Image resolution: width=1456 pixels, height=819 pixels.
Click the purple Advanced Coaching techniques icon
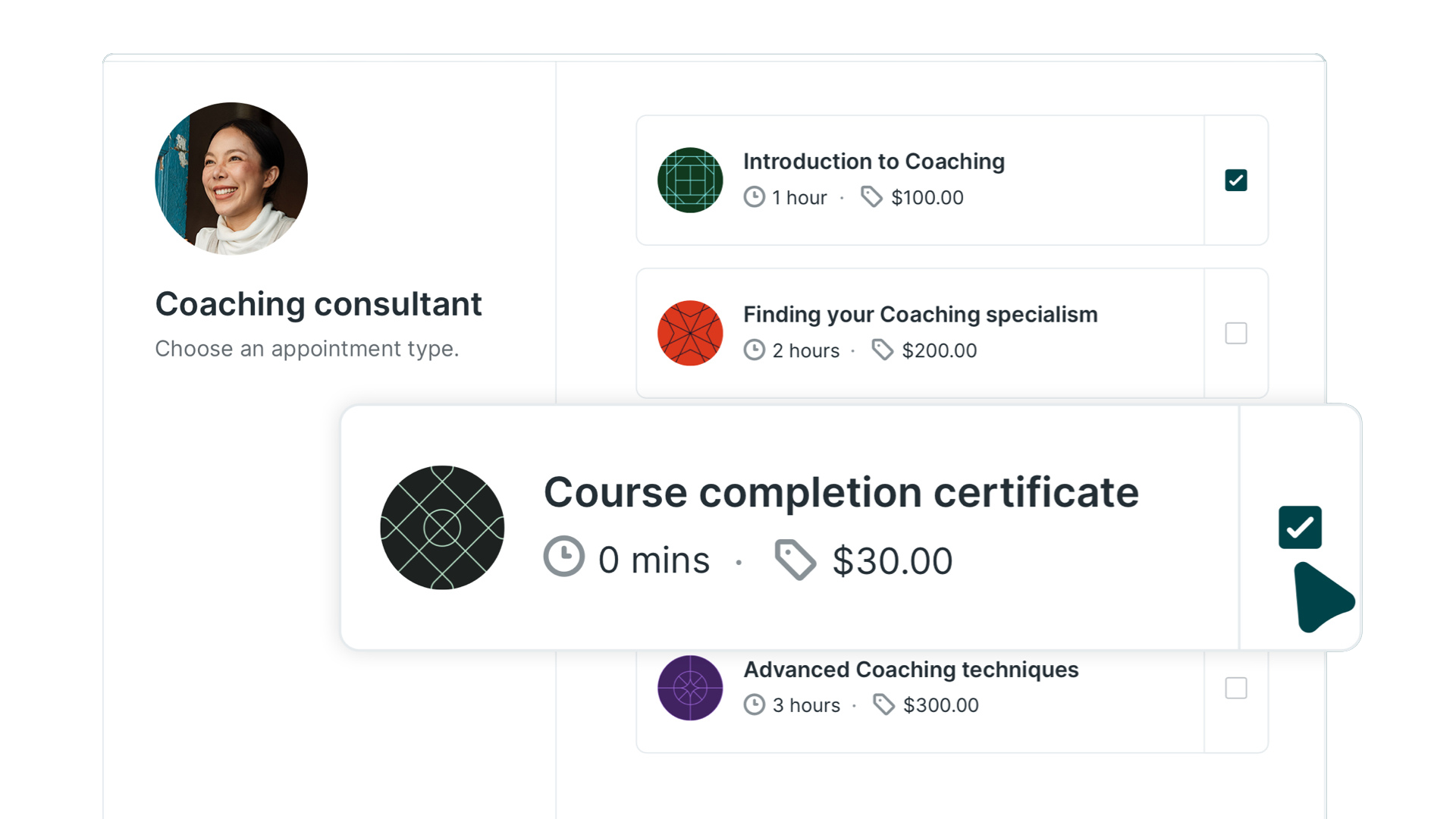click(689, 688)
